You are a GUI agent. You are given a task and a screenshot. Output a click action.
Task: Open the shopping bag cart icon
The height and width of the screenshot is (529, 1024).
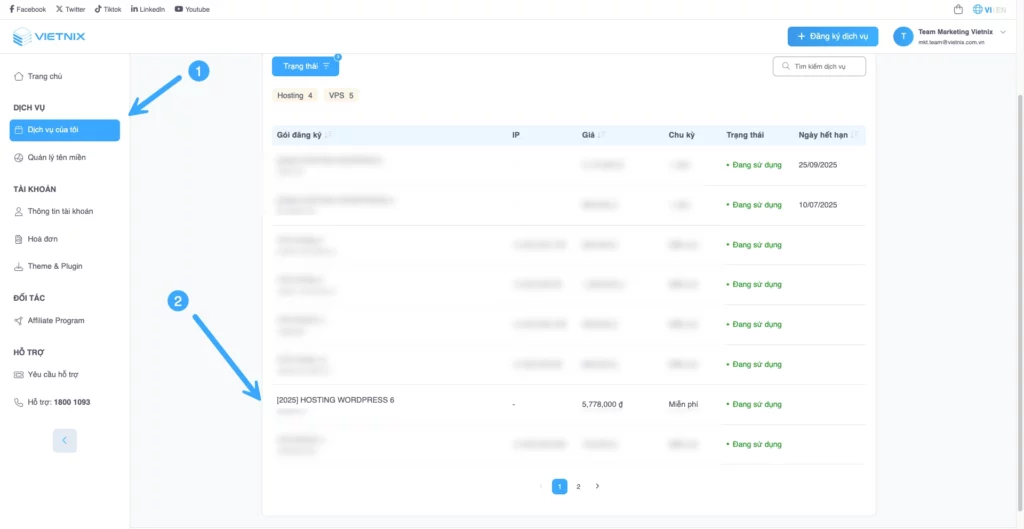tap(959, 9)
